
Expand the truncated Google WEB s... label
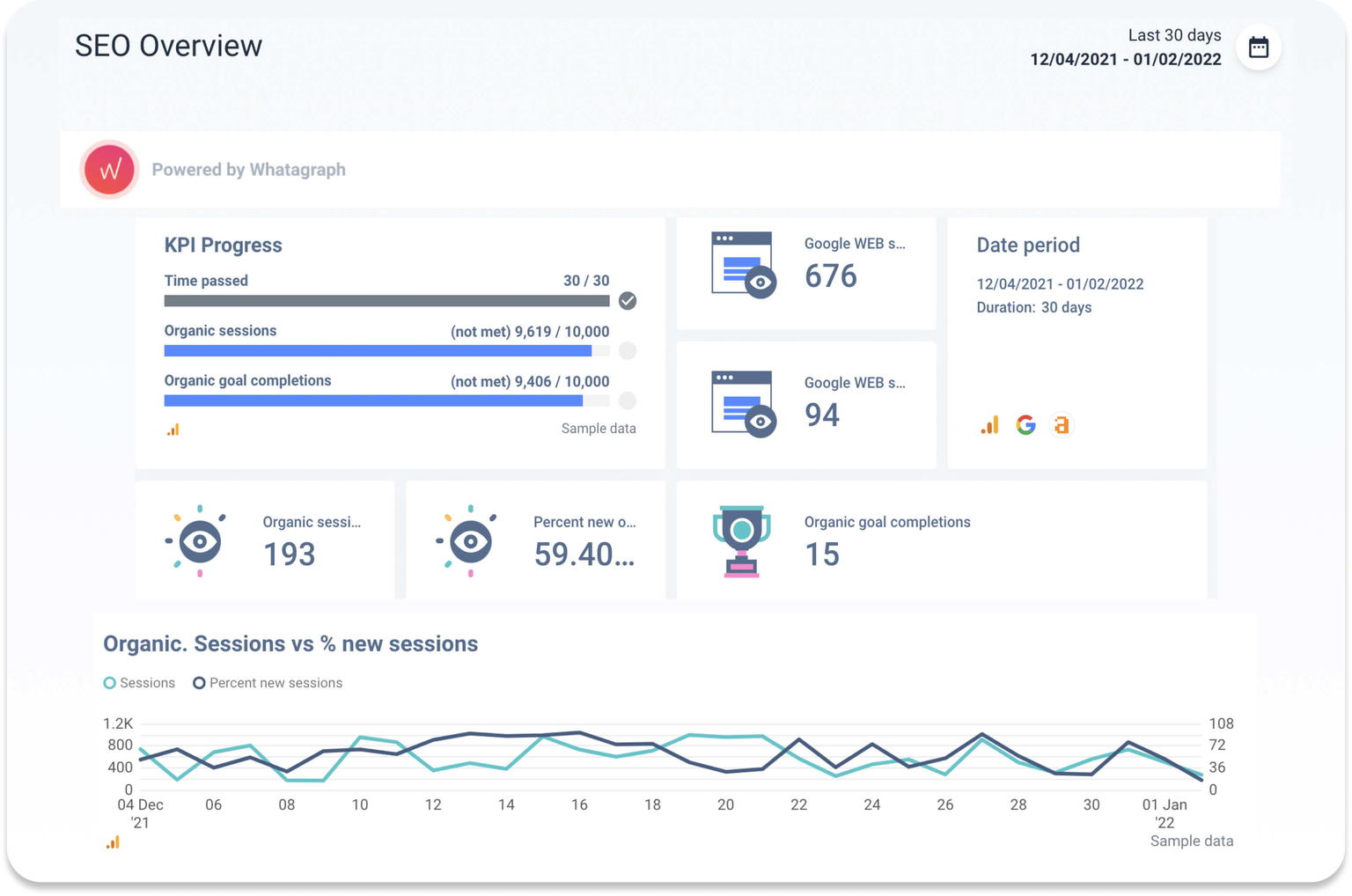click(853, 243)
